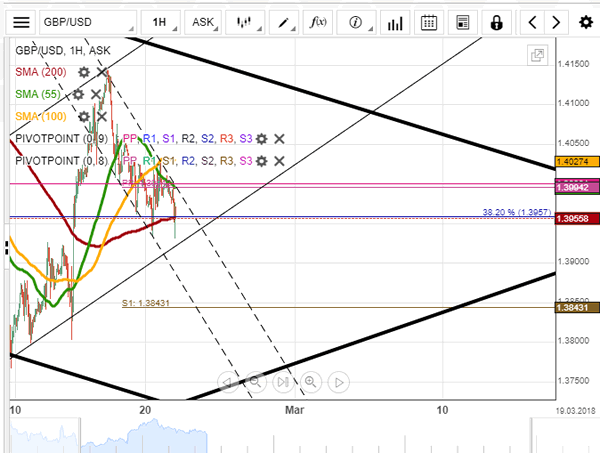The width and height of the screenshot is (600, 453).
Task: Select the S1: 1.38431 pivot label
Action: (145, 303)
